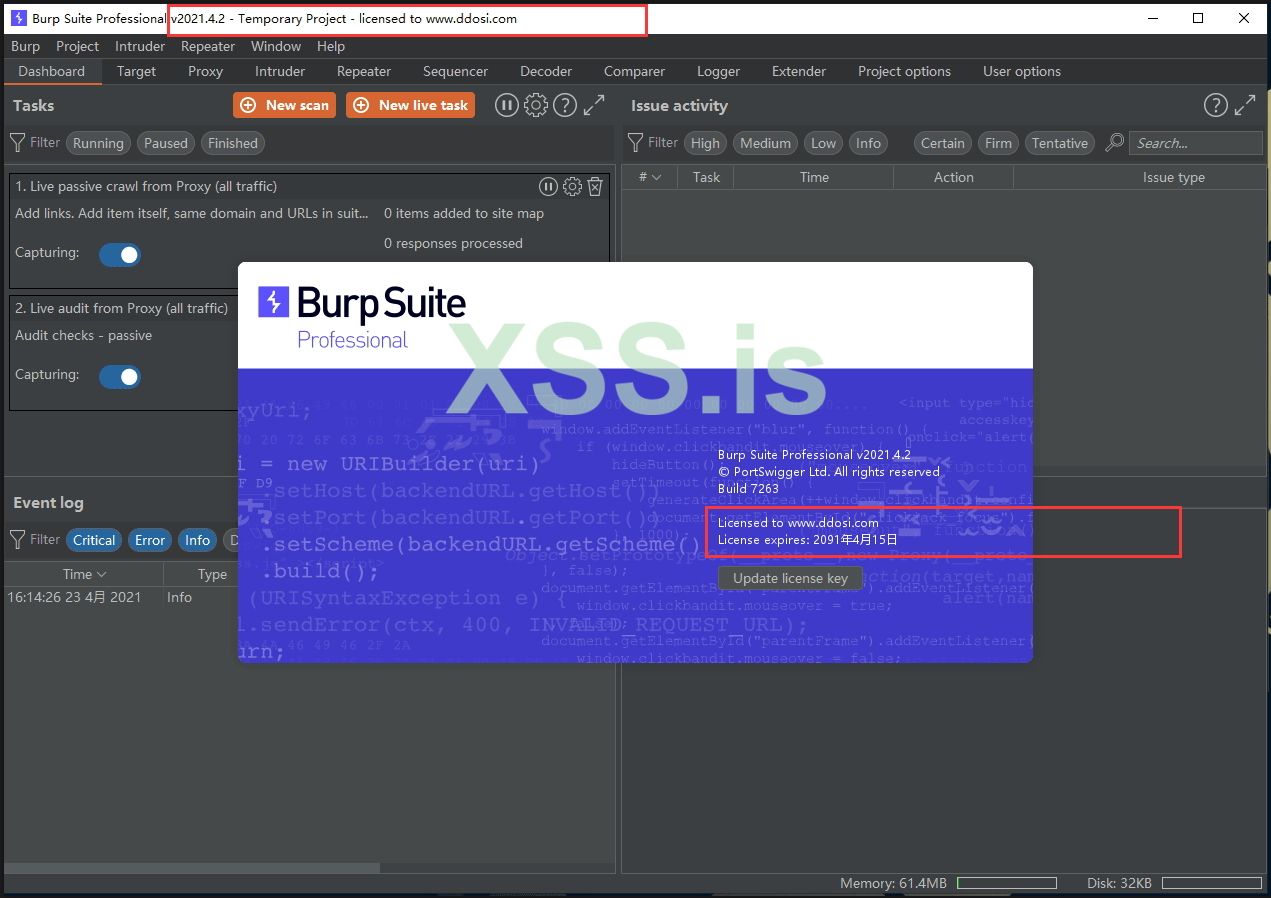Switch to the Proxy tab
This screenshot has height=898, width=1271.
205,71
